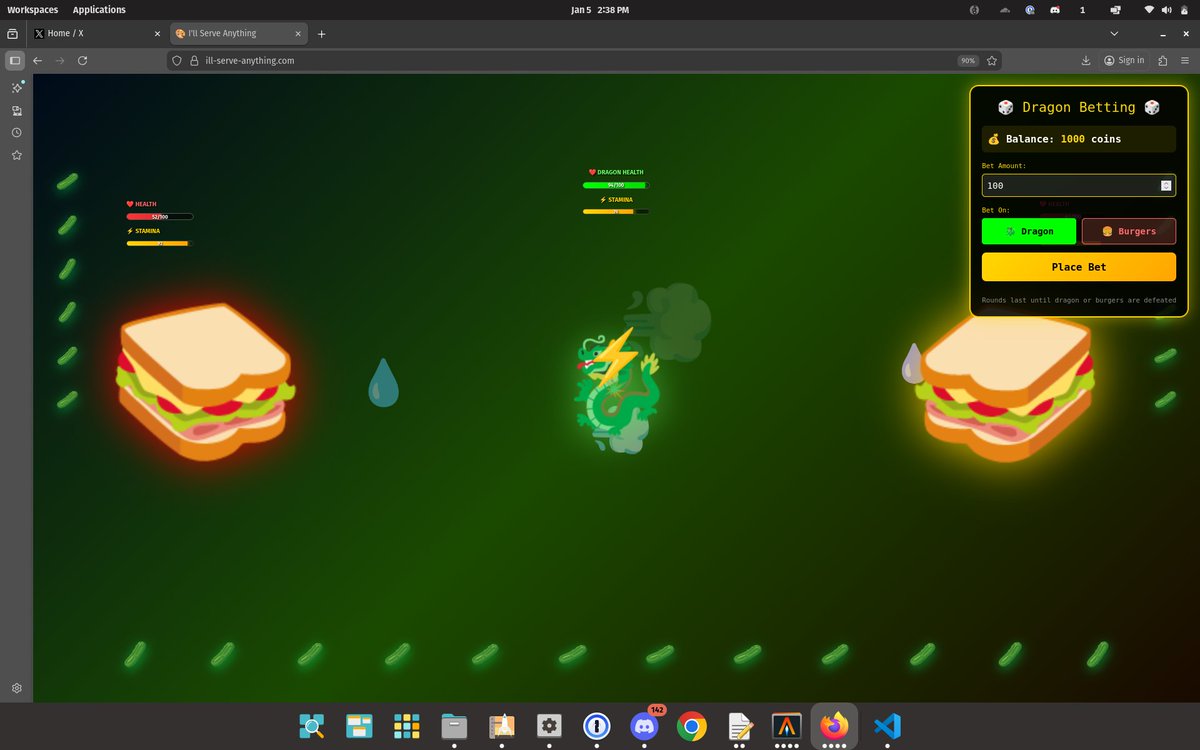Viewport: 1200px width, 750px height.
Task: Open the Applications menu in top bar
Action: tap(99, 9)
